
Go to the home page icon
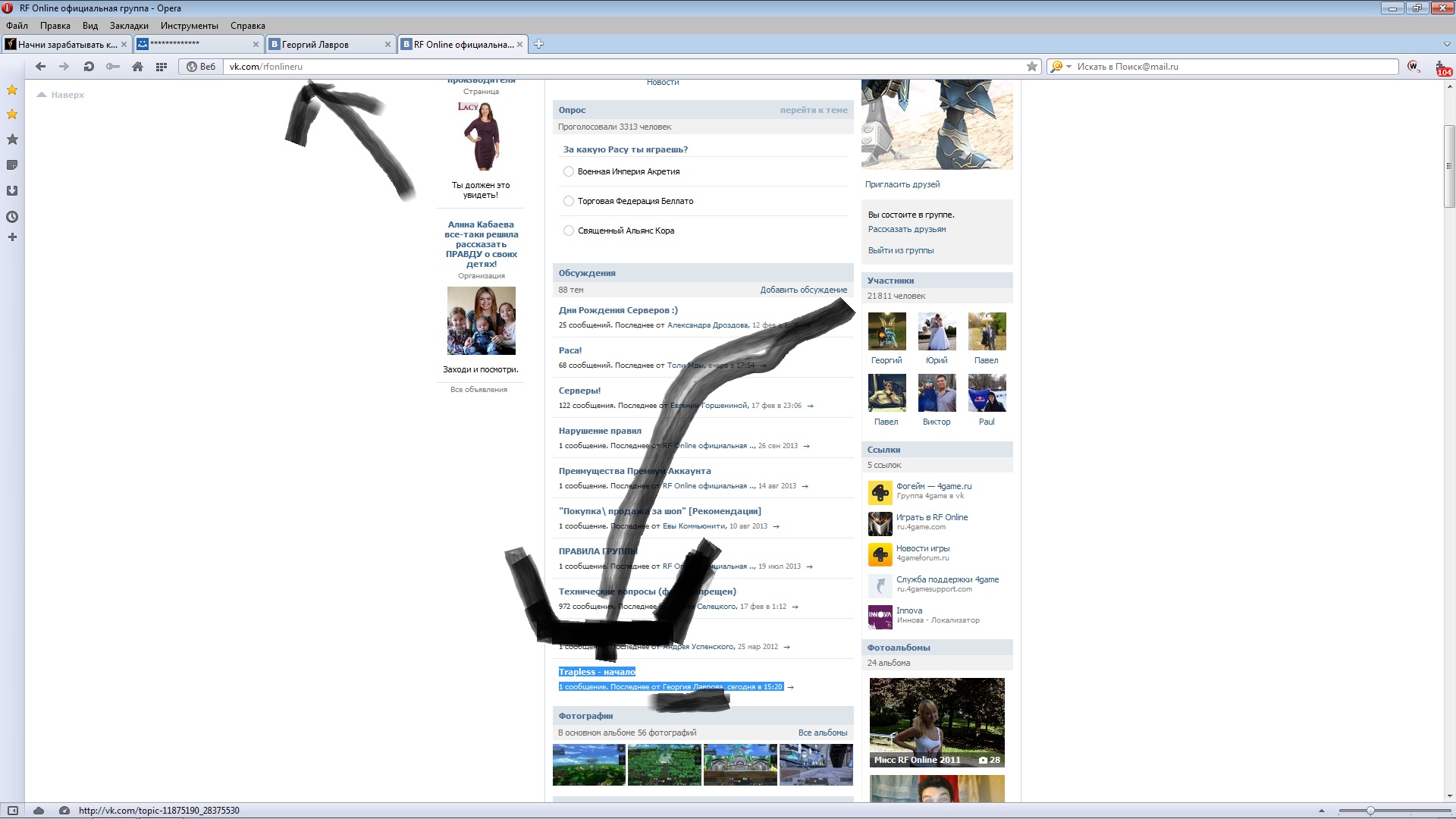[137, 67]
